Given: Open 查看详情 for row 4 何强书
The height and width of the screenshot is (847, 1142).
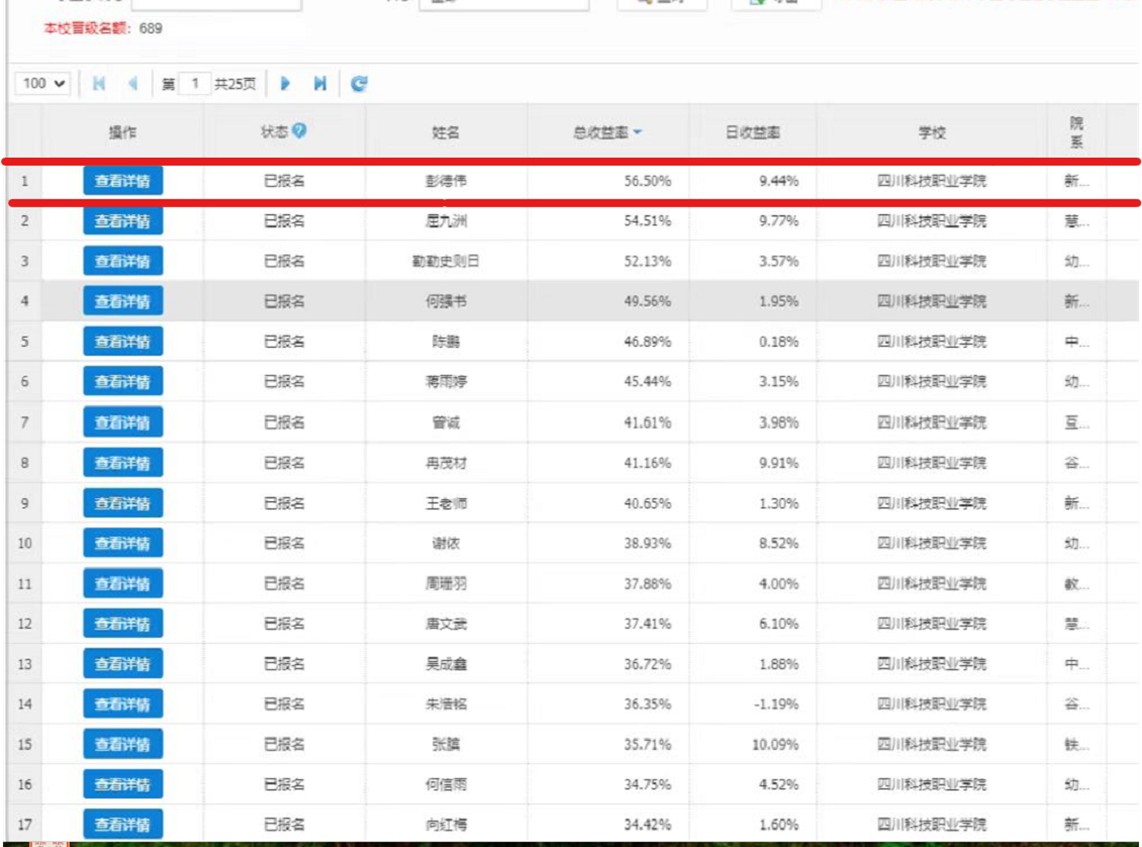Looking at the screenshot, I should click(123, 302).
